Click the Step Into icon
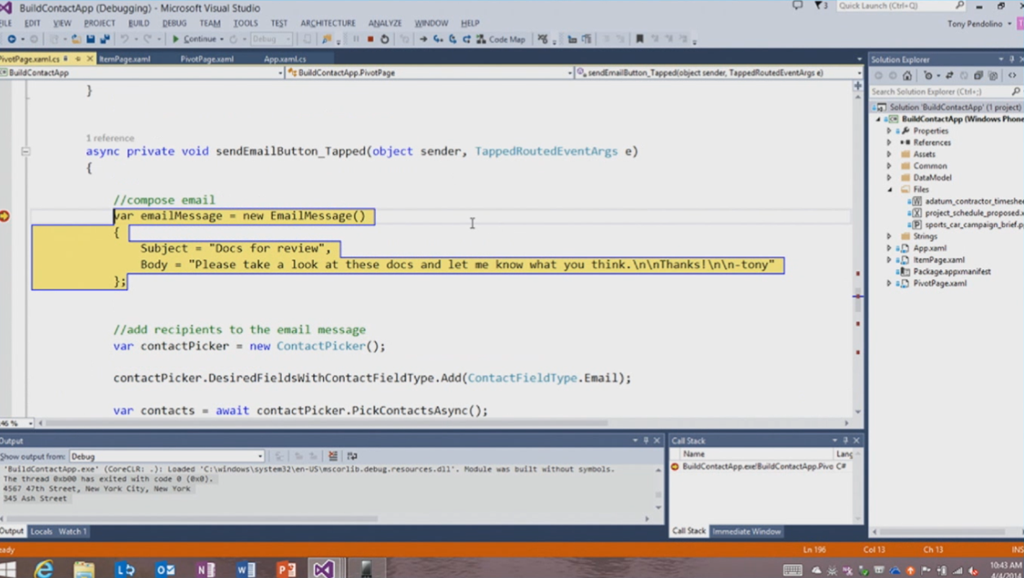Screen dimensions: 1024x578 438,39
